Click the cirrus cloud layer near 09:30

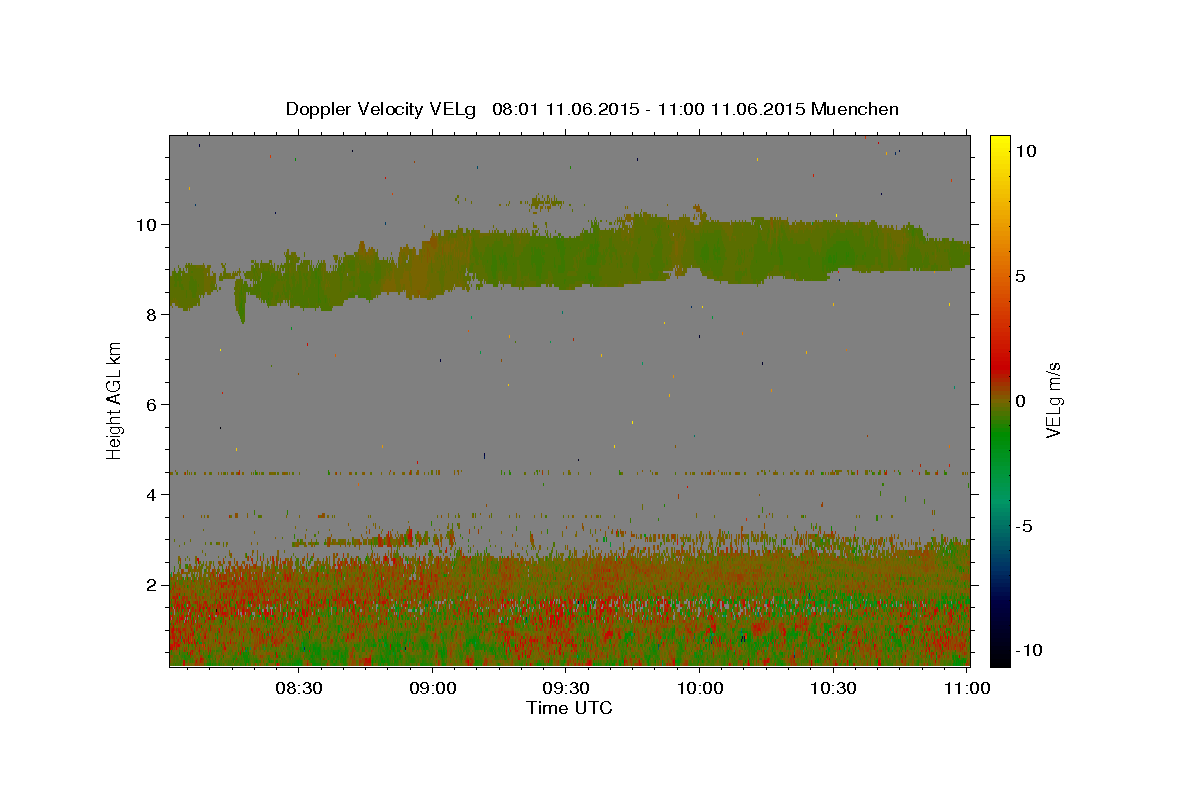(x=565, y=260)
